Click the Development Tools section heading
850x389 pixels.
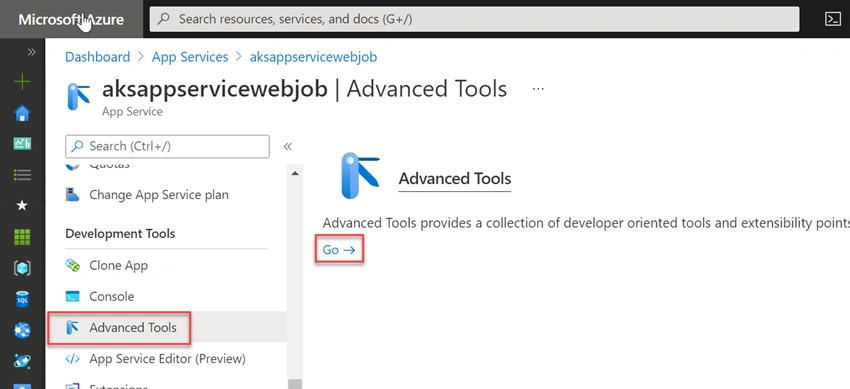(x=120, y=234)
